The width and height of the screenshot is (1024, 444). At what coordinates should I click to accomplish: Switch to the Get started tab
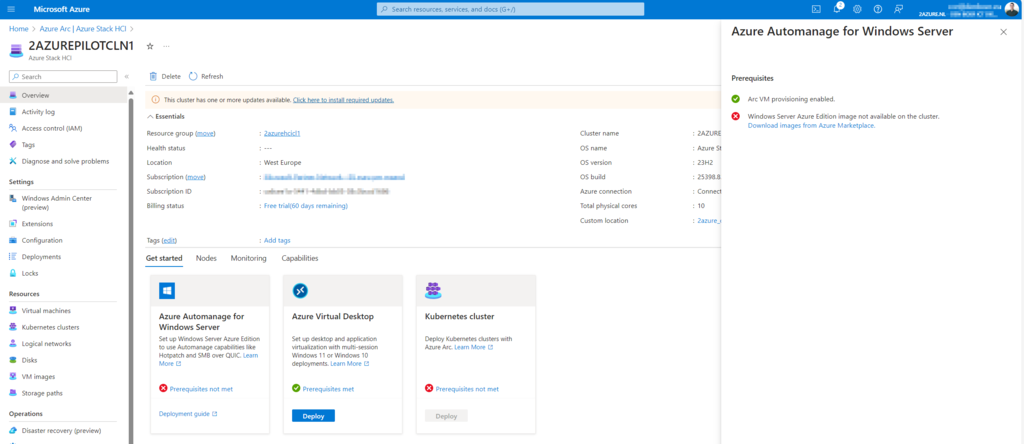[164, 258]
